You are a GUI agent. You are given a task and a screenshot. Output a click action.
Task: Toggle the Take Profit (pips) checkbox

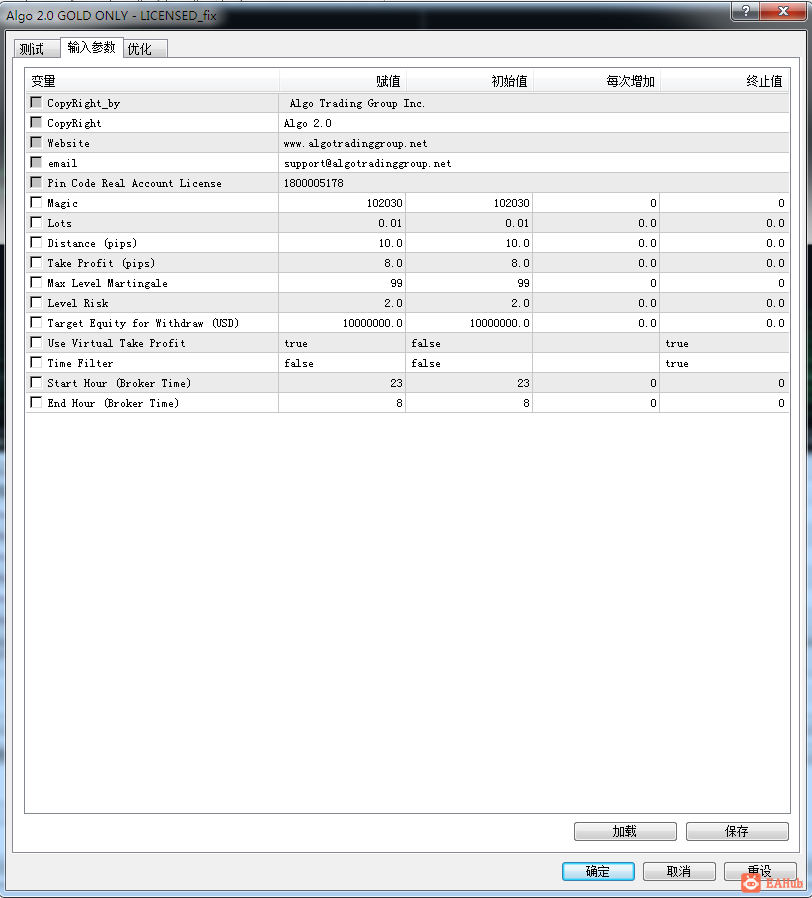(x=37, y=263)
